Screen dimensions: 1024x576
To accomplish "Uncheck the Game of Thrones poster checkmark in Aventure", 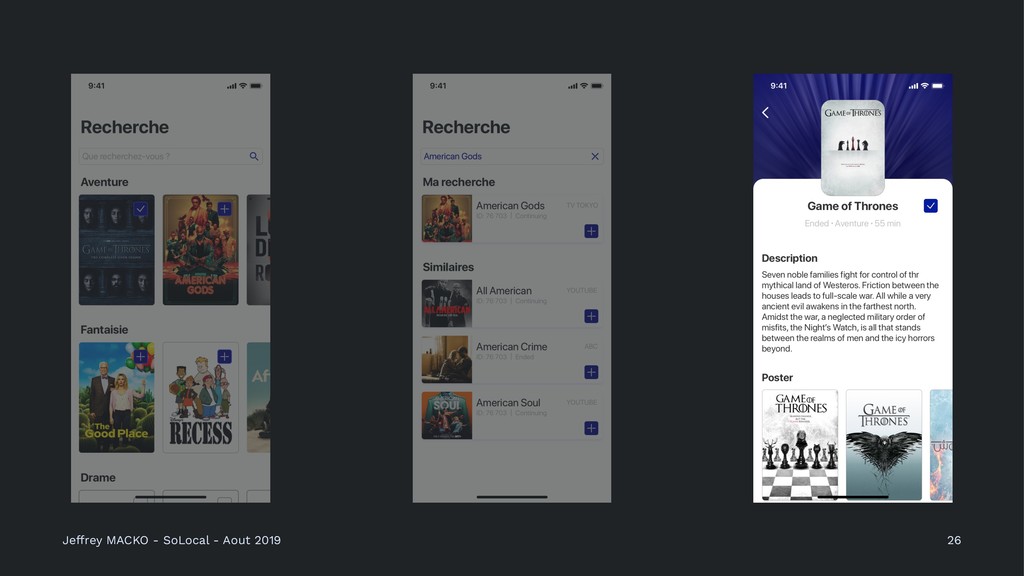I will click(140, 209).
